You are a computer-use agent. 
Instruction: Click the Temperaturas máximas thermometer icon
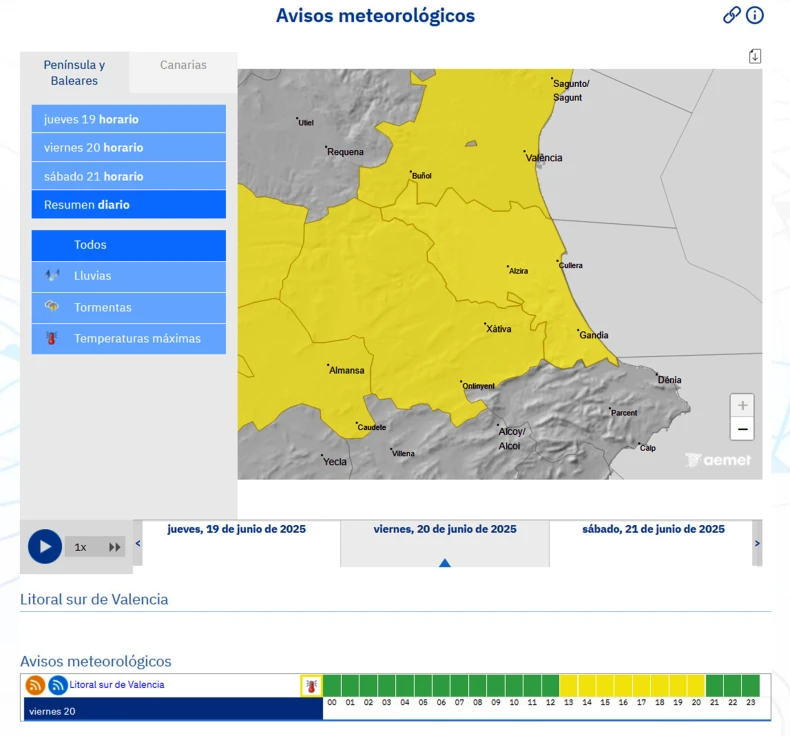pyautogui.click(x=51, y=338)
